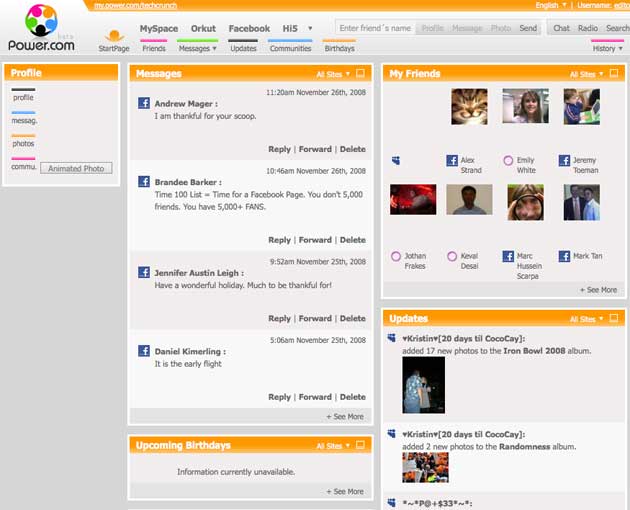Screen dimensions: 630x510
Task: Click Orkut icon beside Emily White
Action: point(508,160)
